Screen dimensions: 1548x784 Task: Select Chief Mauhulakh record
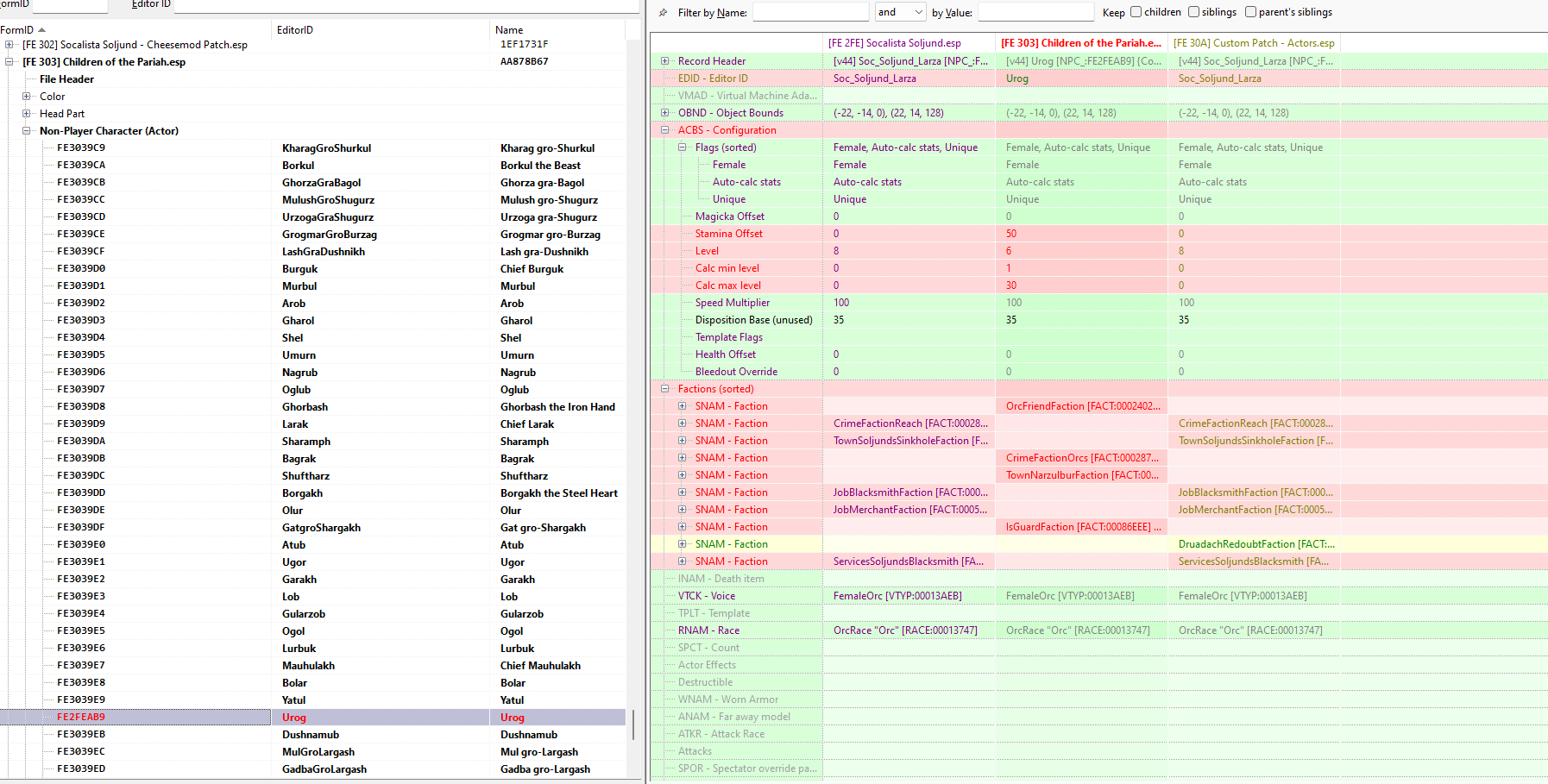click(312, 666)
